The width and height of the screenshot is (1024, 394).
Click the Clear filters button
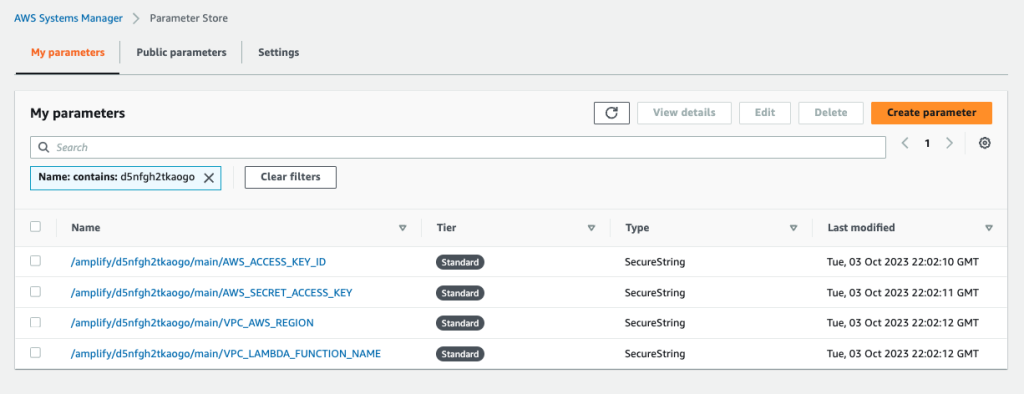click(x=291, y=177)
